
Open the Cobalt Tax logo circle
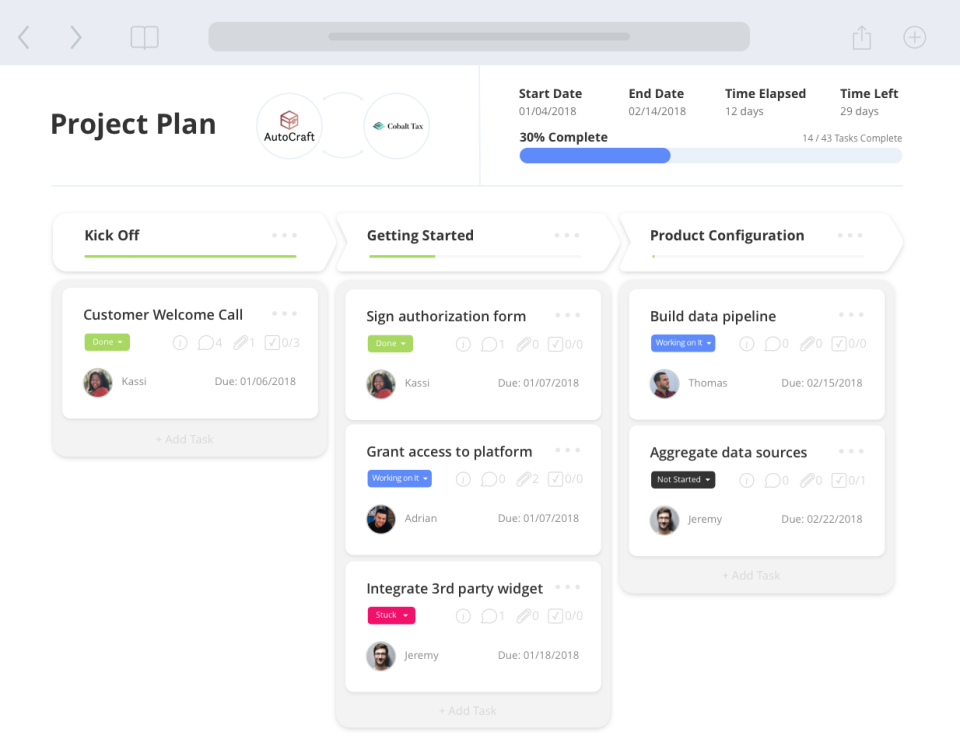point(397,126)
